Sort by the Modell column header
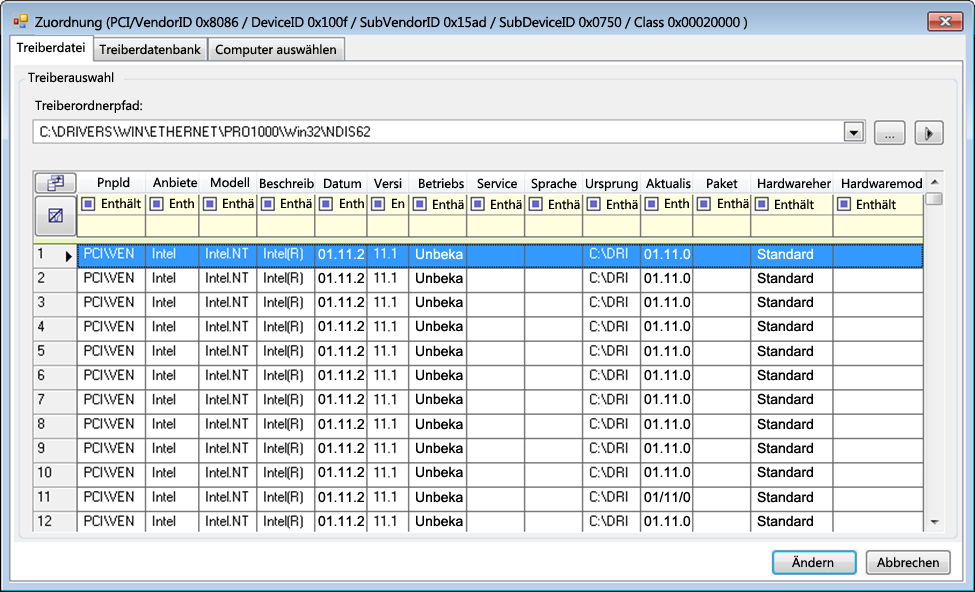The width and height of the screenshot is (975, 592). [229, 183]
